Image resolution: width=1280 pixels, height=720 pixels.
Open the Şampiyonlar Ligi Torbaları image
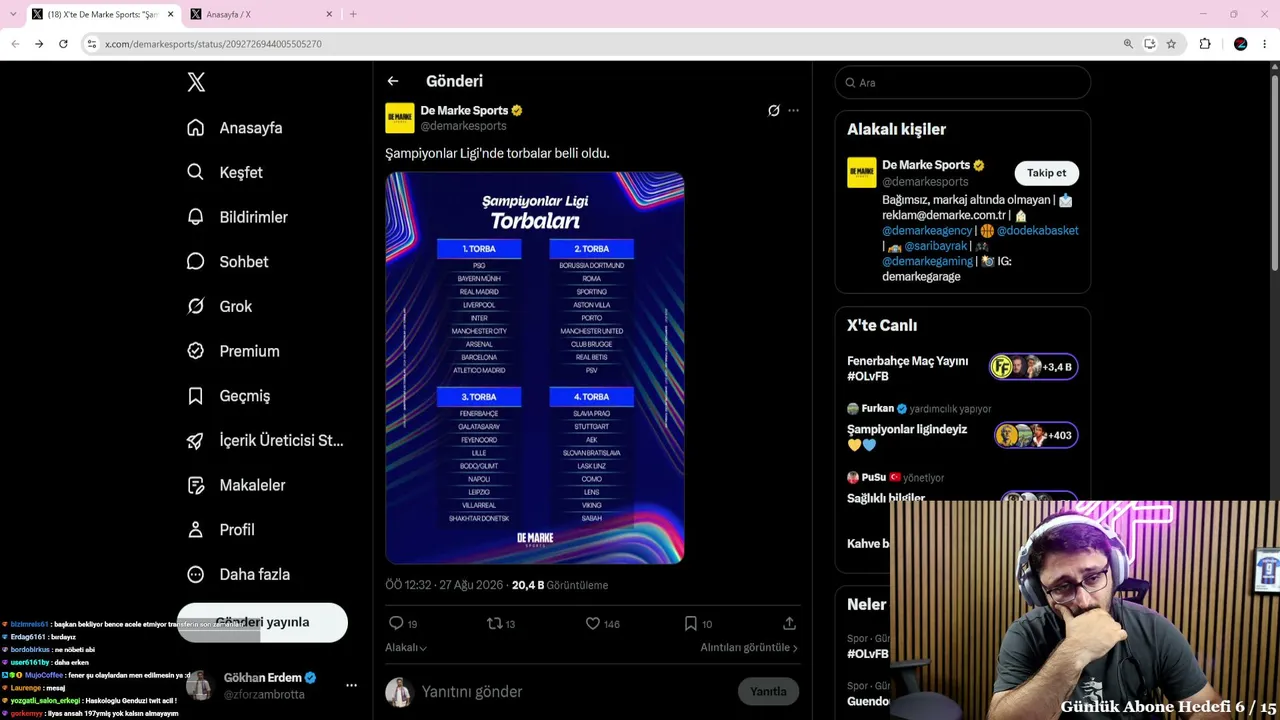(535, 368)
